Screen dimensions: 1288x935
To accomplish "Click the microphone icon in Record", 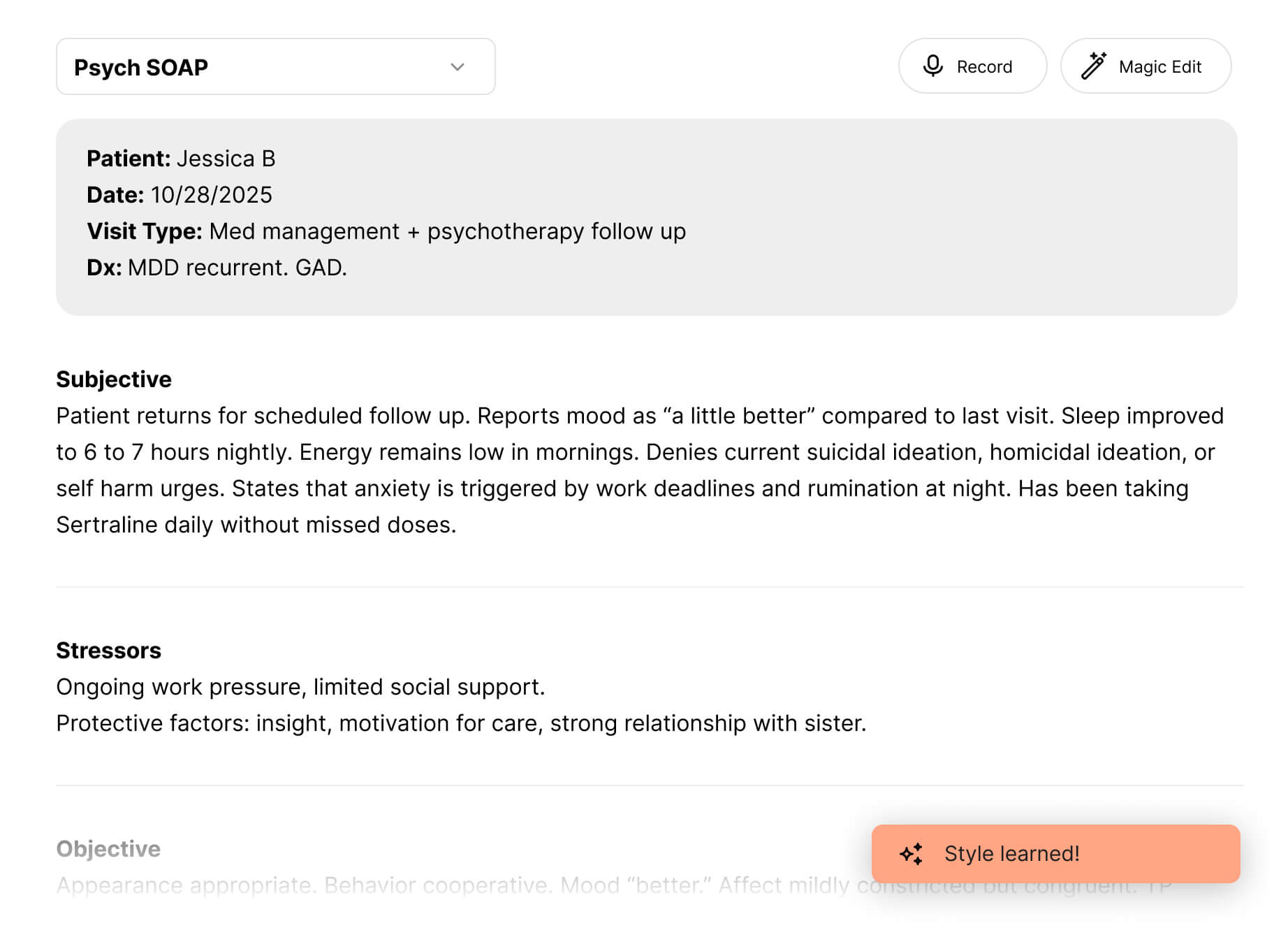I will (x=932, y=66).
